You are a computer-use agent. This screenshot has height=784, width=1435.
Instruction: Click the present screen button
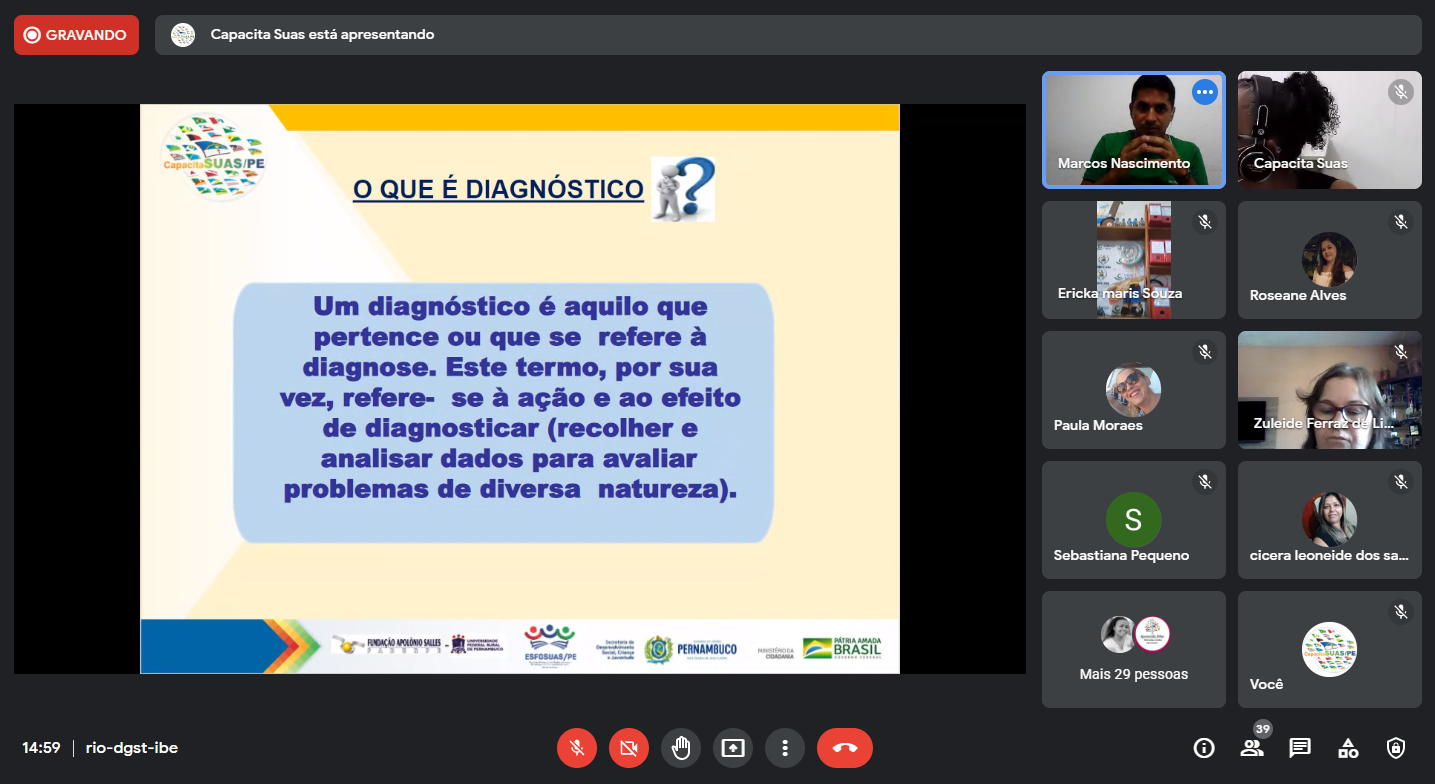733,747
